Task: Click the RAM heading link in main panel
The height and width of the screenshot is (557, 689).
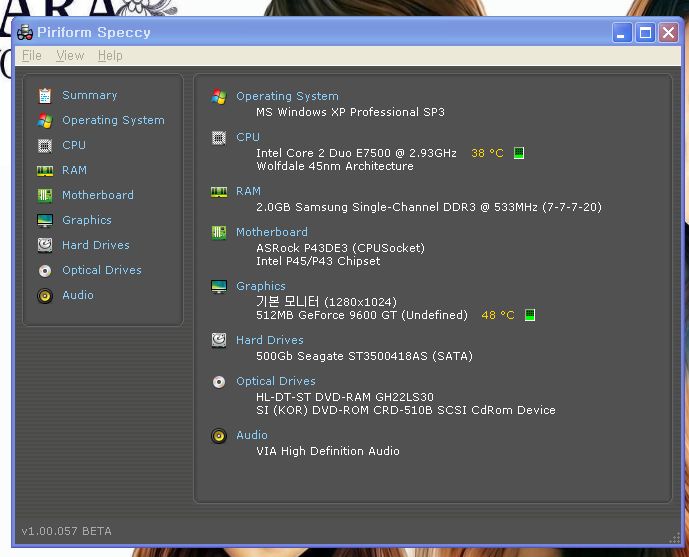Action: [x=248, y=191]
